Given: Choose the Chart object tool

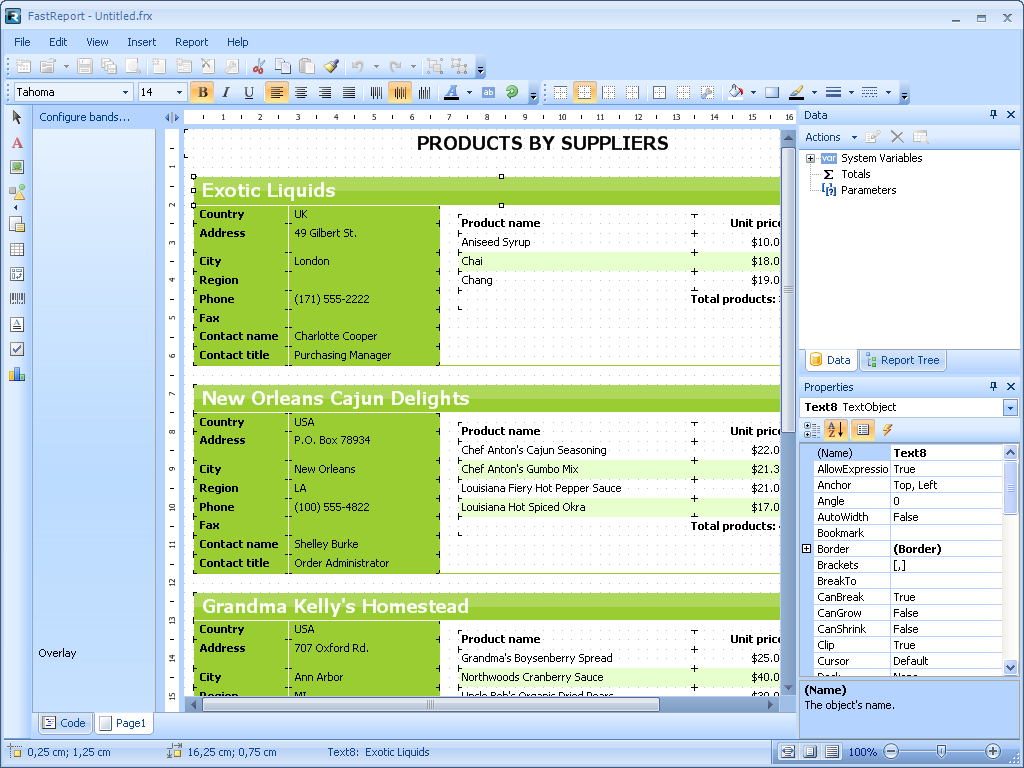Looking at the screenshot, I should coord(17,374).
